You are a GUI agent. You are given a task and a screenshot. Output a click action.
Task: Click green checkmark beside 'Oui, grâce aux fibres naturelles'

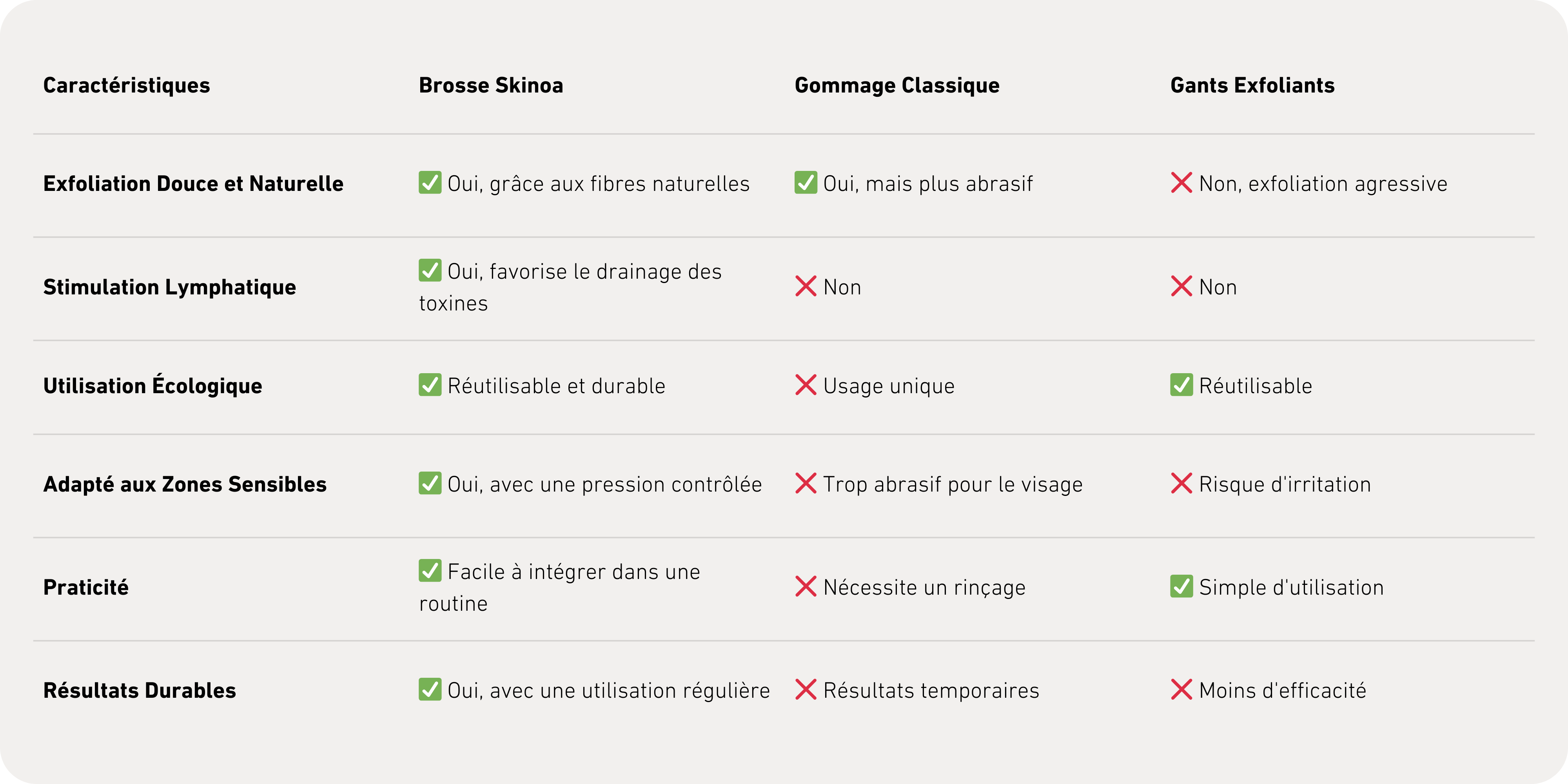pos(430,183)
